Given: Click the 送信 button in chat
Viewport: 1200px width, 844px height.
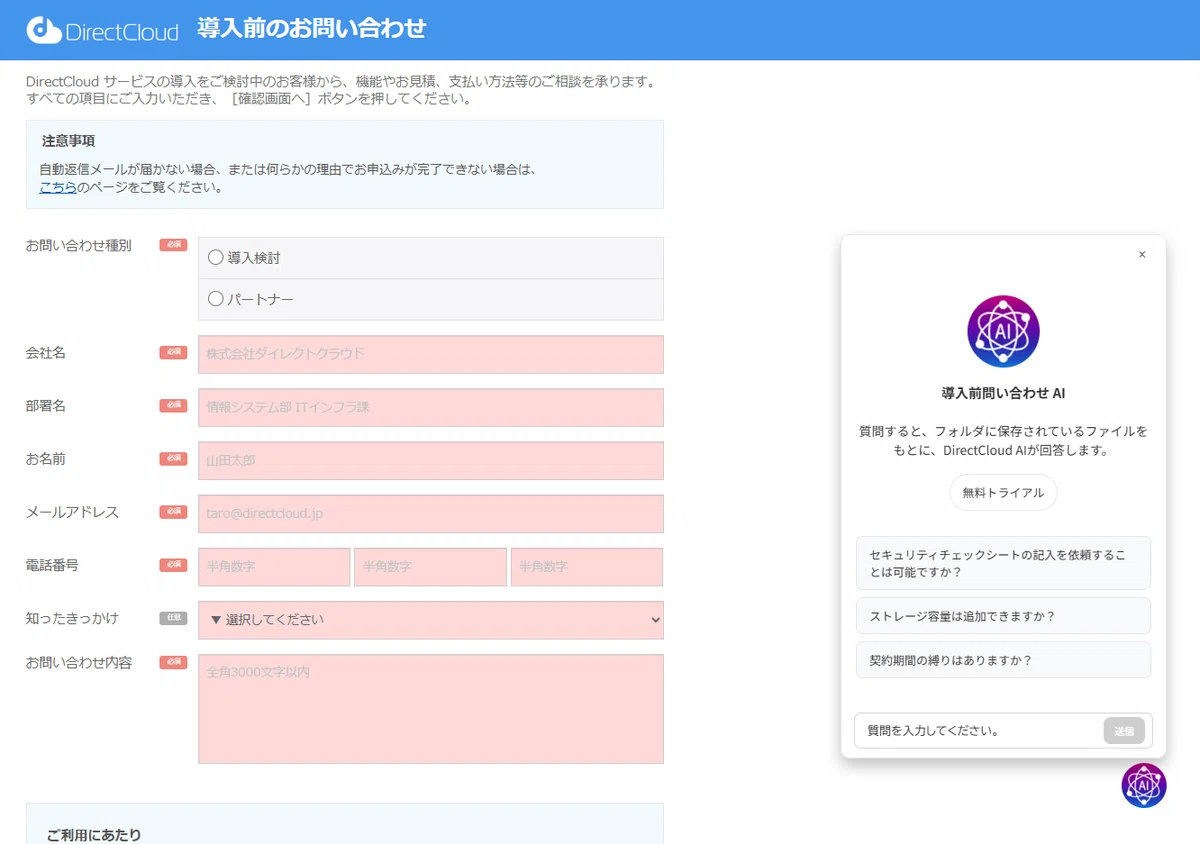Looking at the screenshot, I should pos(1124,731).
